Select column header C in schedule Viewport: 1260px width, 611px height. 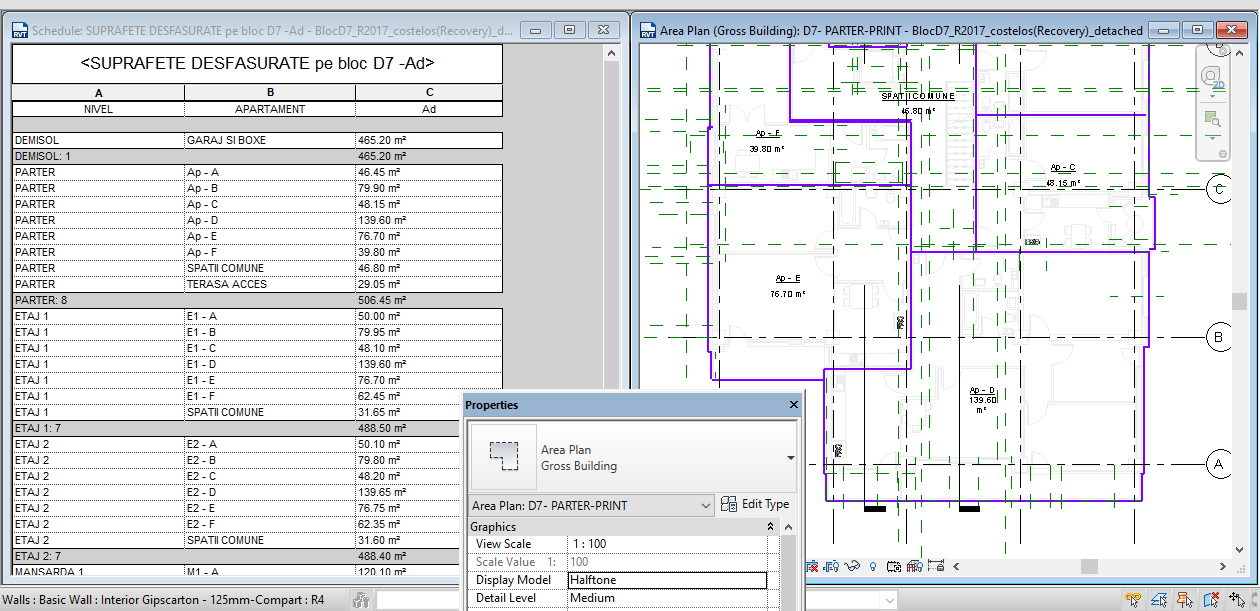click(x=429, y=93)
